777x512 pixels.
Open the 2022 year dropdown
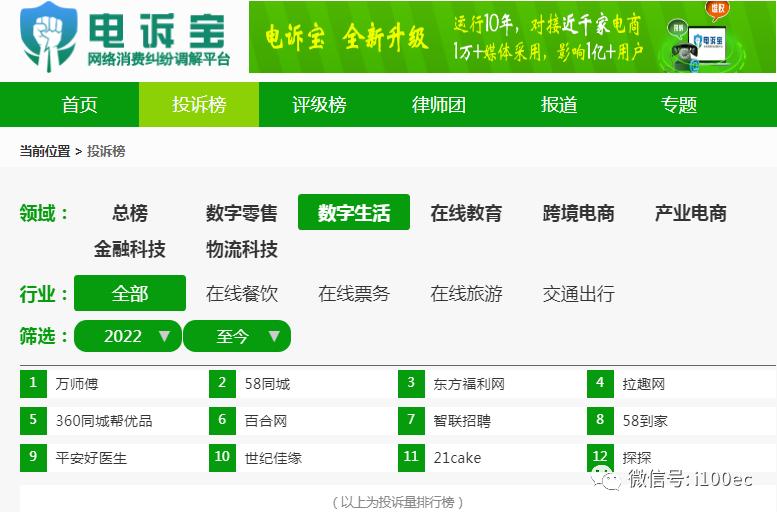coord(128,336)
